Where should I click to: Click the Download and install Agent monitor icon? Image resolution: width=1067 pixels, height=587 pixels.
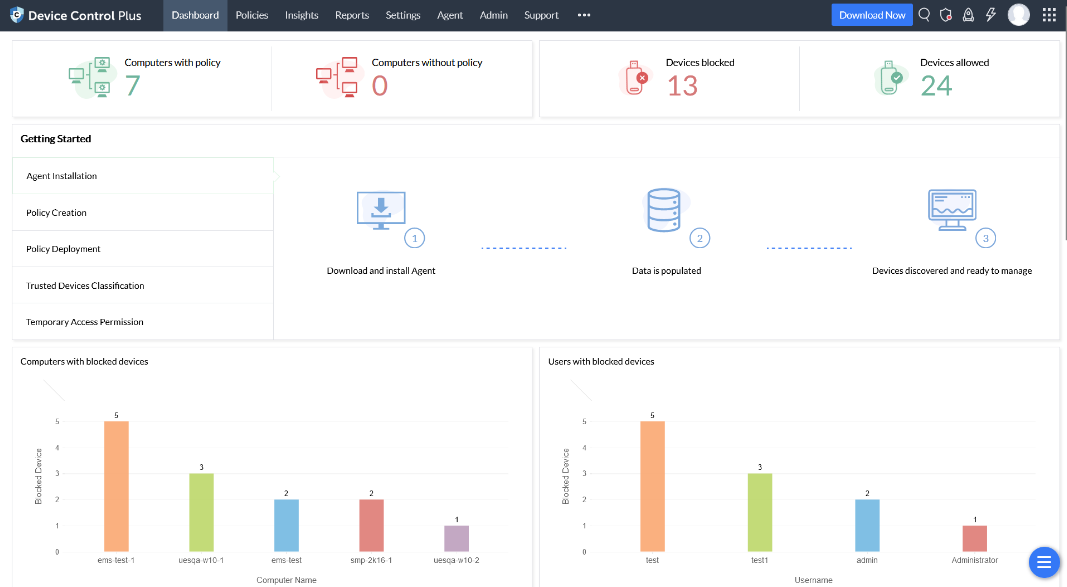click(x=381, y=211)
